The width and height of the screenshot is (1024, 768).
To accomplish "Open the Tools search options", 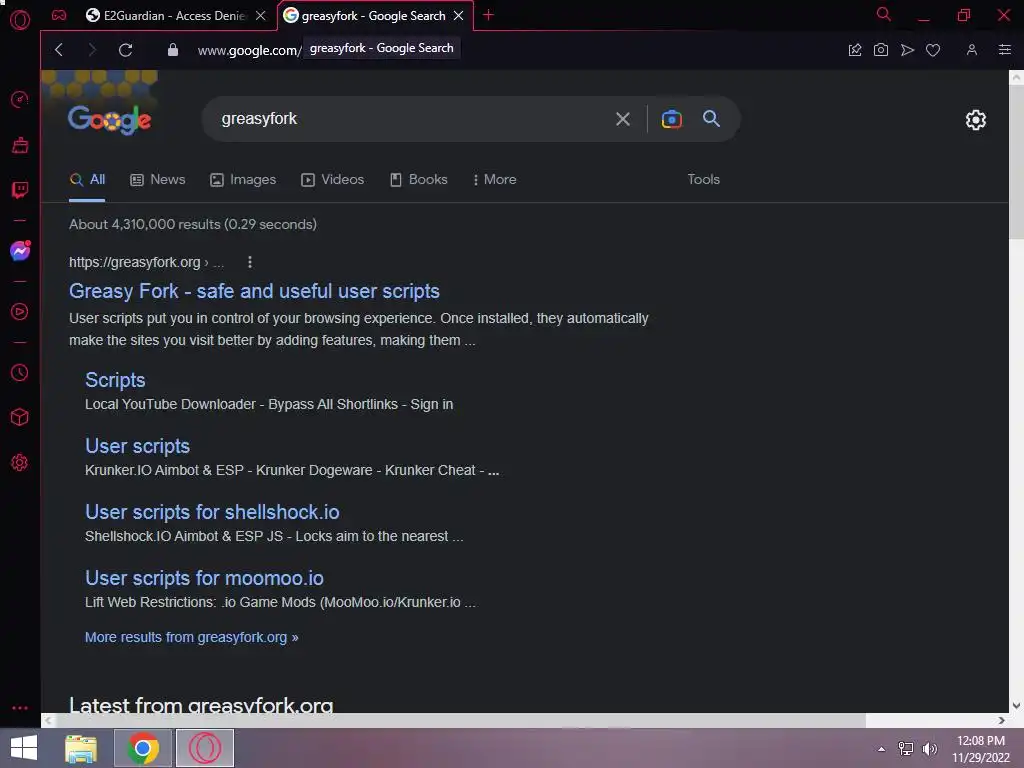I will coord(703,179).
